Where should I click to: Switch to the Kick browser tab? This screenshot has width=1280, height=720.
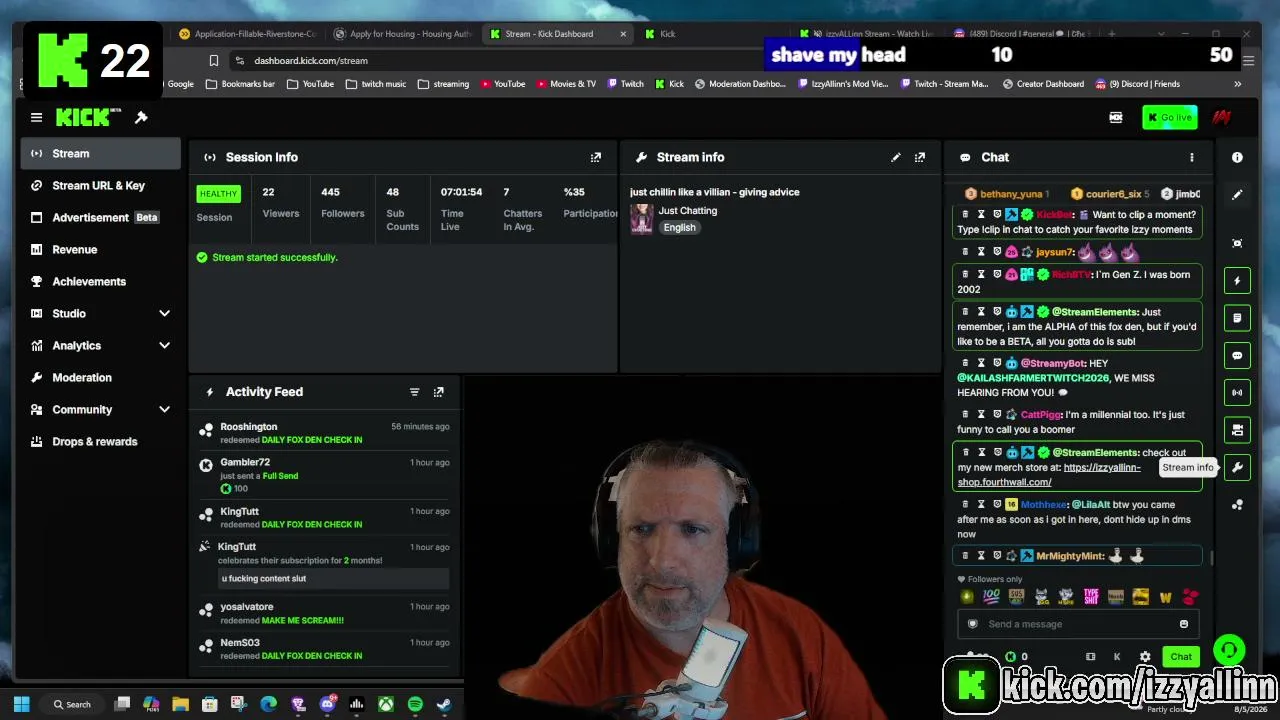[700, 34]
